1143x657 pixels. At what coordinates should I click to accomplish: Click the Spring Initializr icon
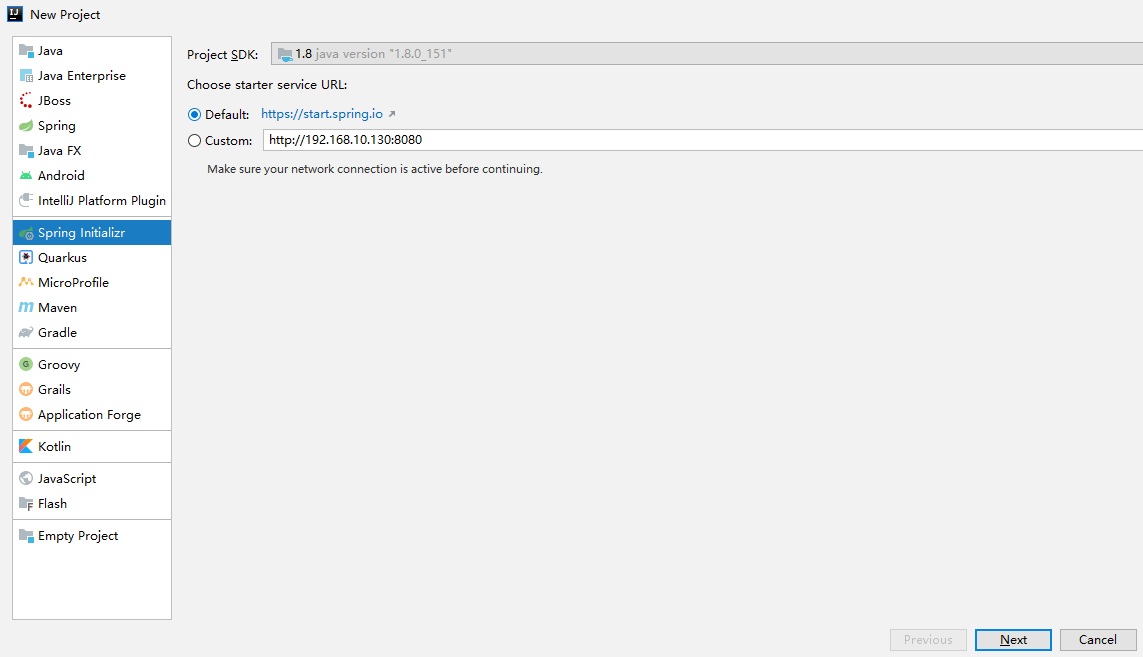pyautogui.click(x=26, y=233)
